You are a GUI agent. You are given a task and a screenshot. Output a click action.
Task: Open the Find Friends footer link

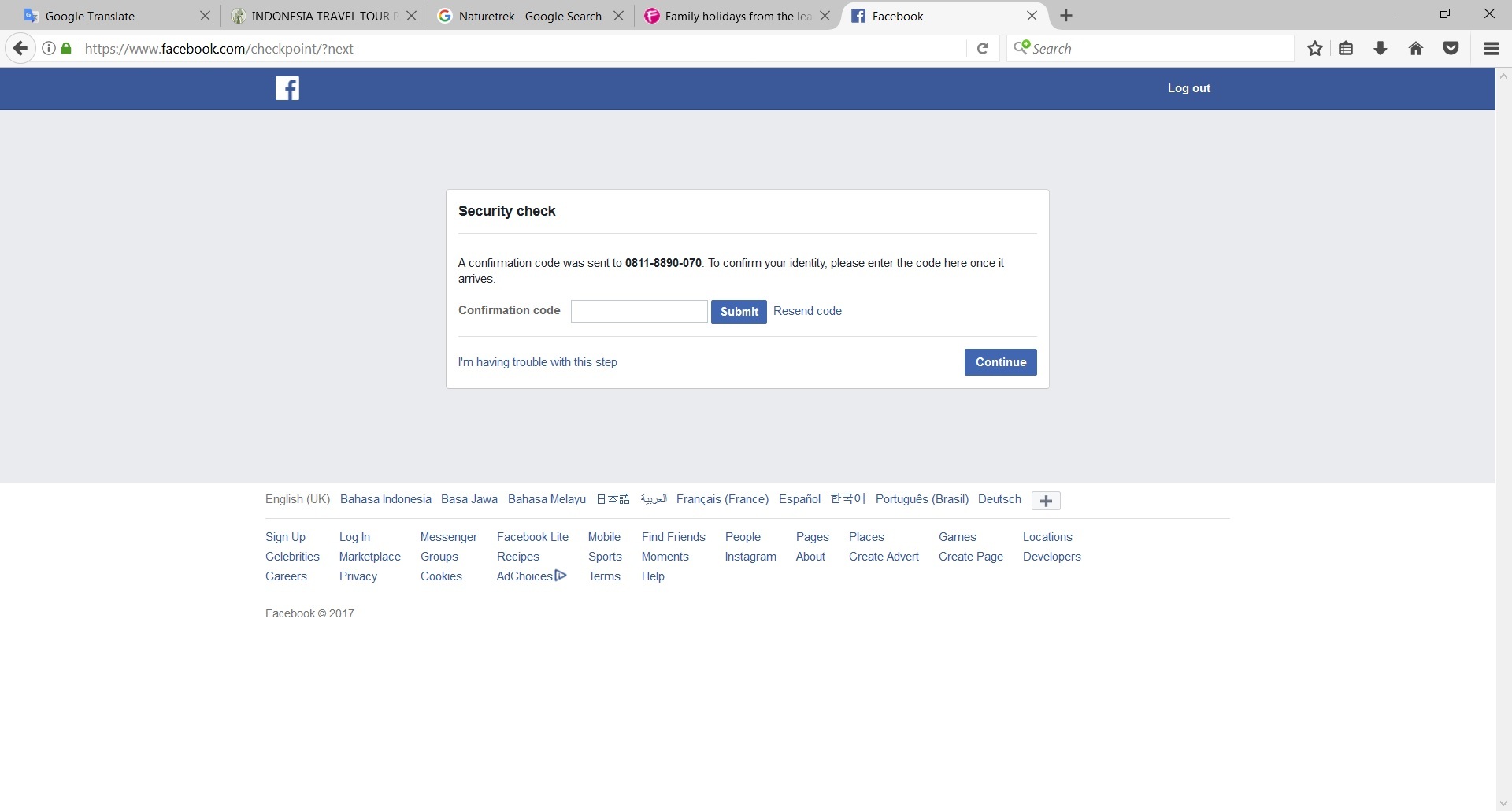(x=673, y=537)
